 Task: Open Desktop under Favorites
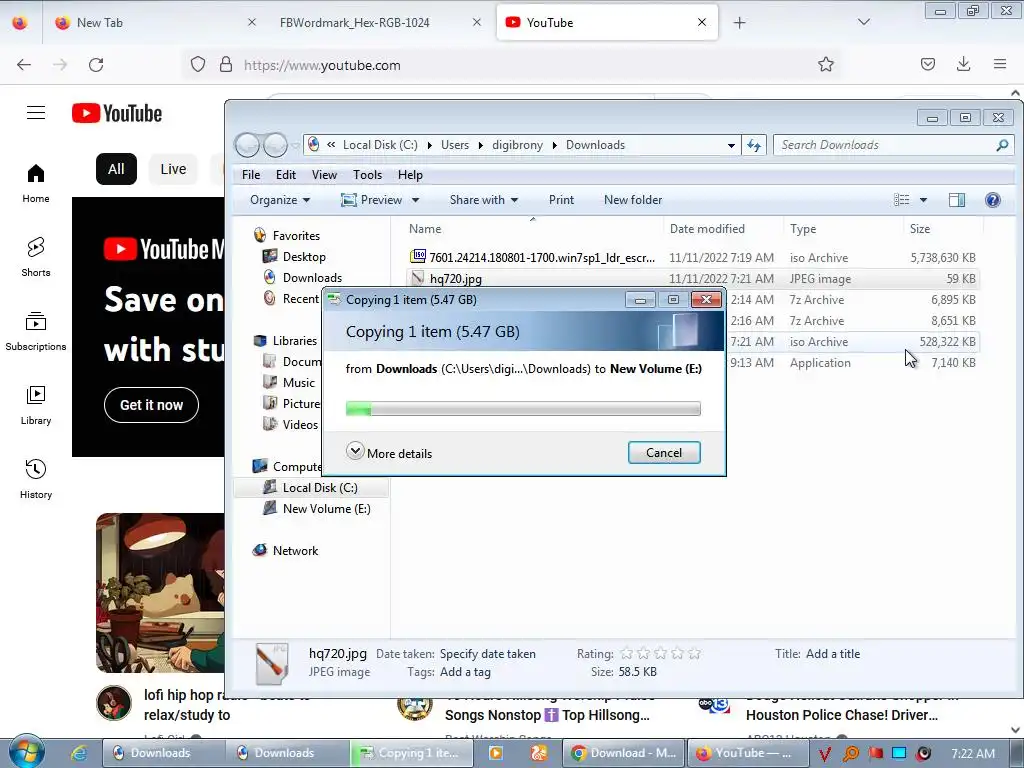click(x=294, y=257)
